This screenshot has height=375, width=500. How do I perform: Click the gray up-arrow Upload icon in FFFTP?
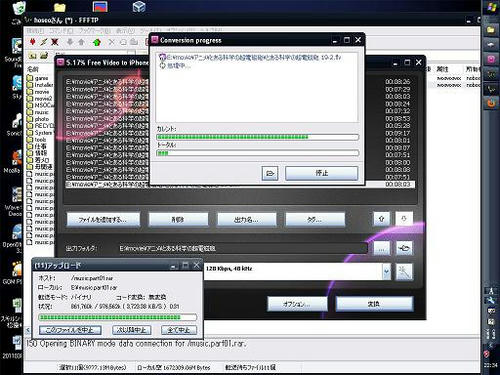(x=81, y=42)
